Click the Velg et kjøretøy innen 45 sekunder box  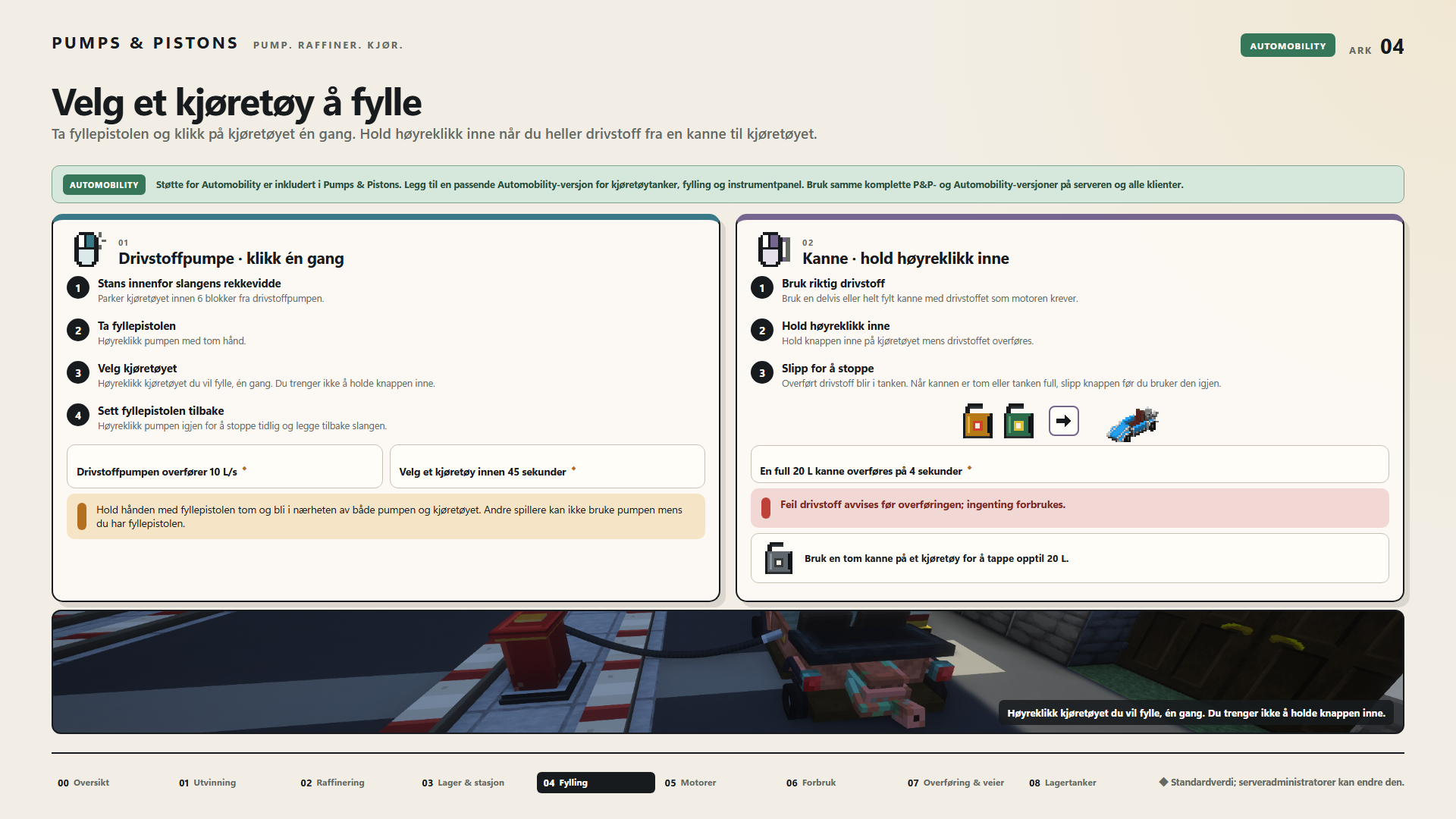547,466
